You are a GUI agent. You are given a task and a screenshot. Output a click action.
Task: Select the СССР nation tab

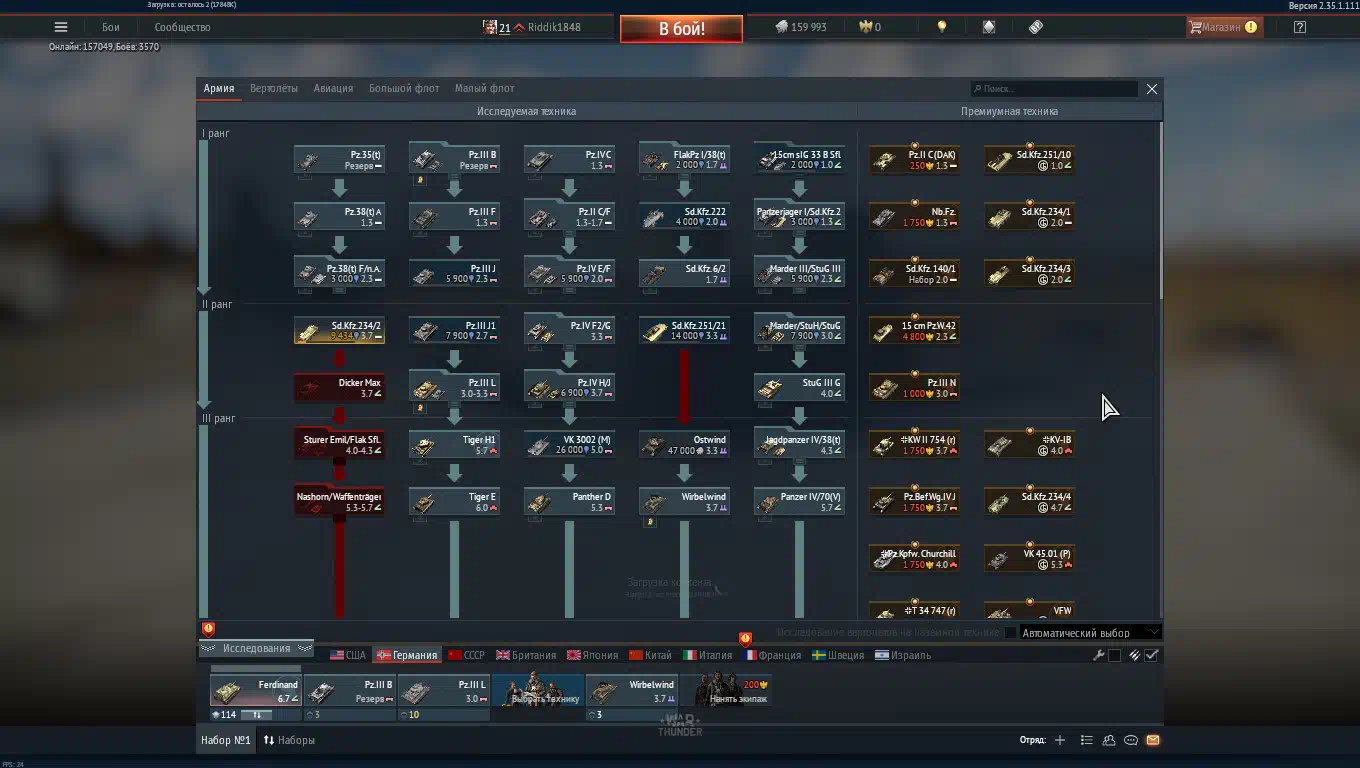point(467,655)
